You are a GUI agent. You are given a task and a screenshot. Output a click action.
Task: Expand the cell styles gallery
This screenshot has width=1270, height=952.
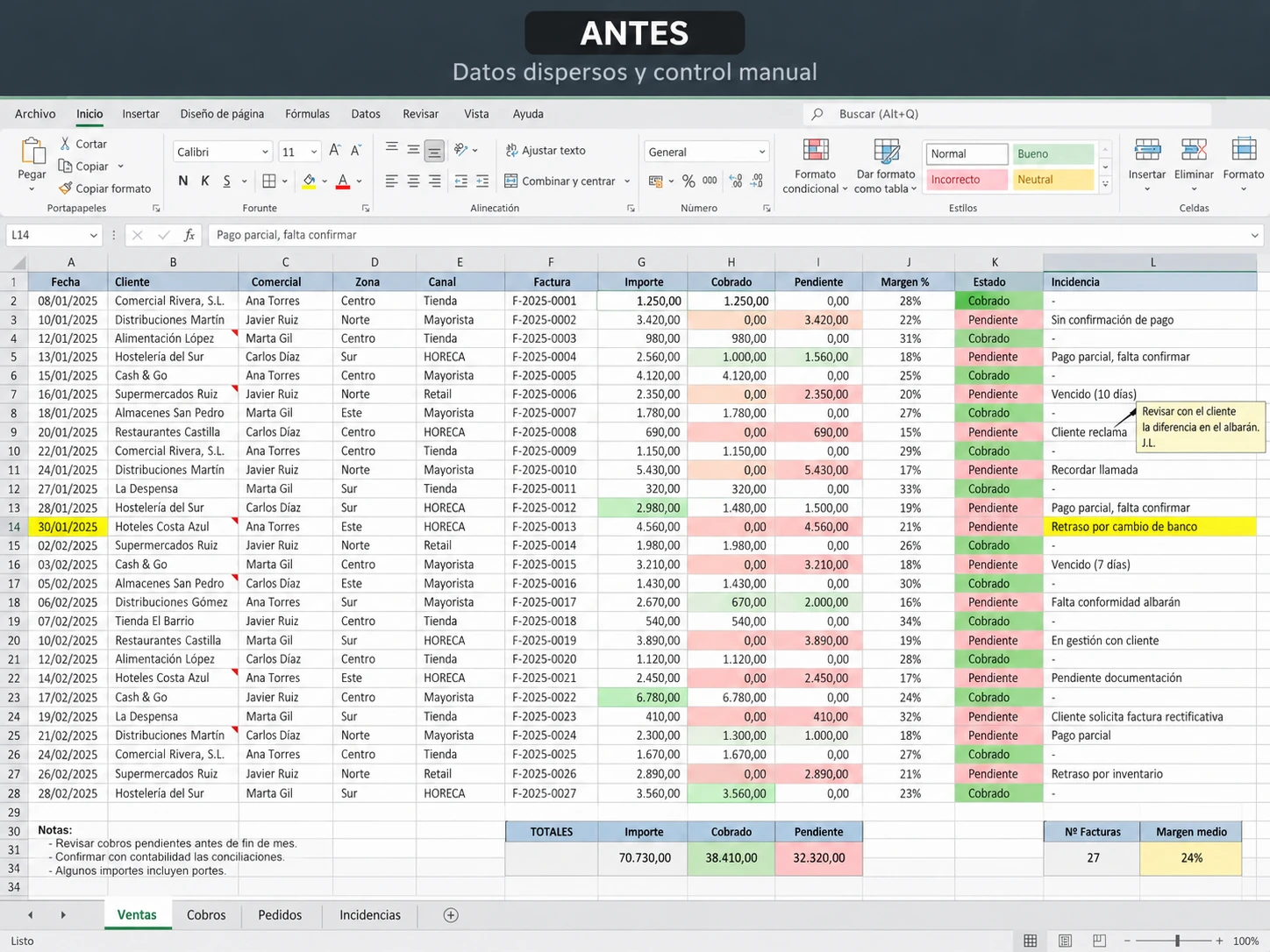[x=1105, y=185]
